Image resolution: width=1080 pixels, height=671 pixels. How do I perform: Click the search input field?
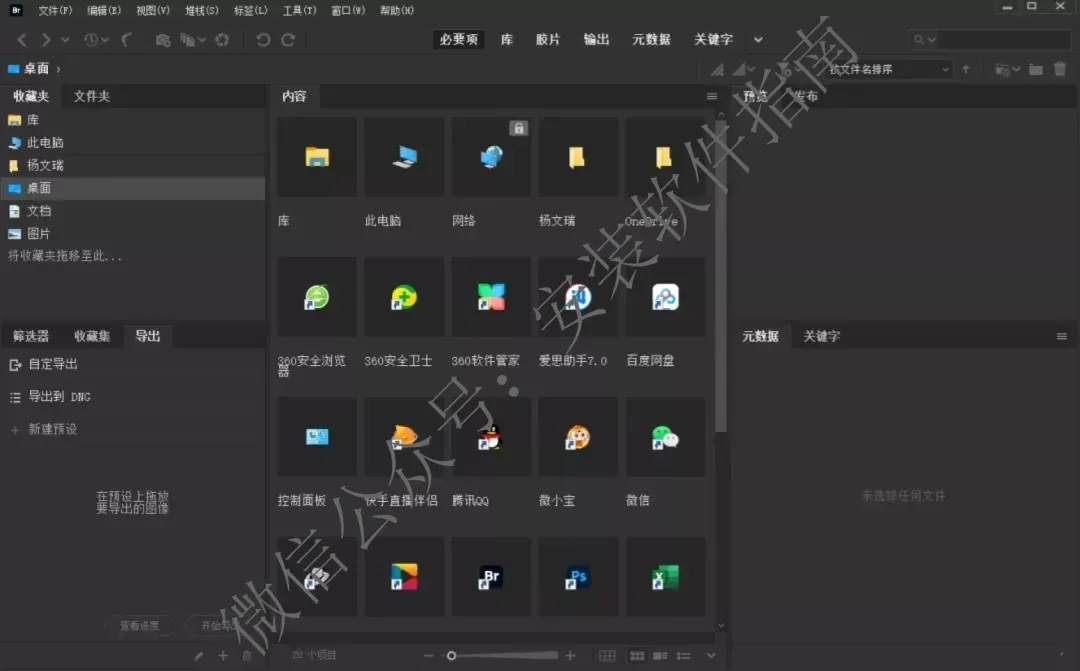1002,40
